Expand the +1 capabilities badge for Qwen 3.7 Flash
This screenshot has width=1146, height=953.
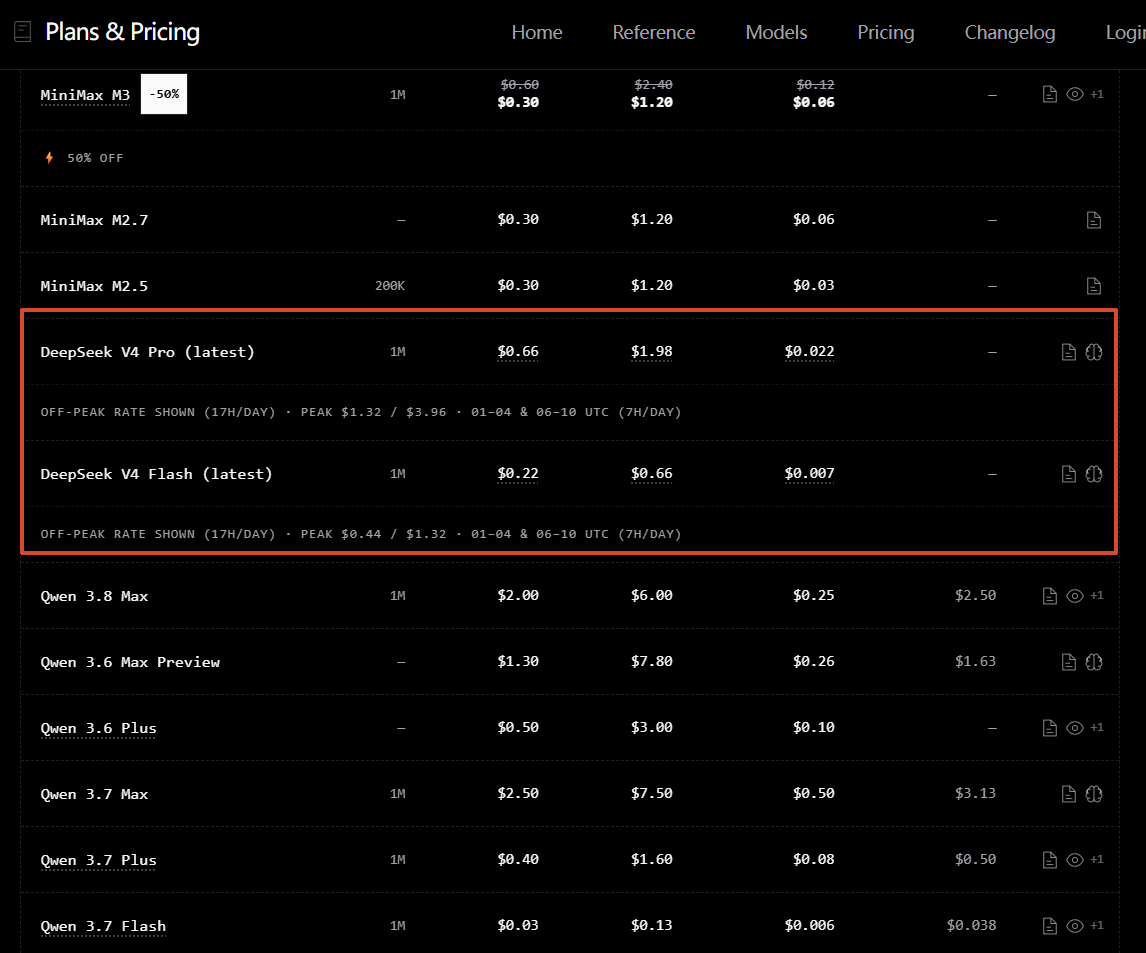pyautogui.click(x=1097, y=925)
